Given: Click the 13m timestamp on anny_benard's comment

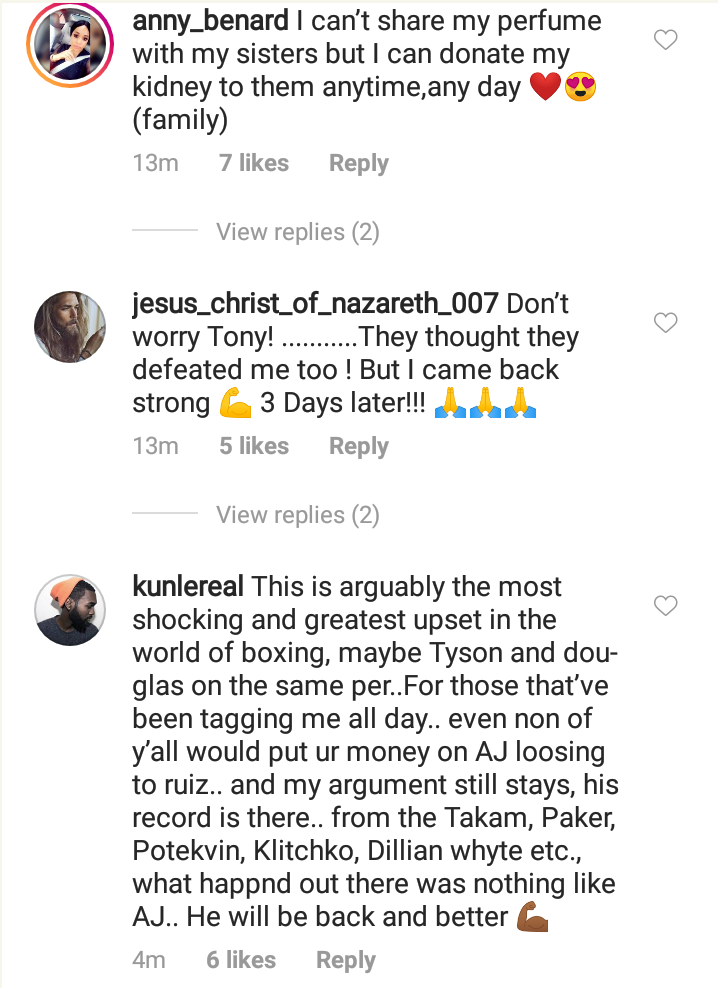Looking at the screenshot, I should (x=155, y=164).
